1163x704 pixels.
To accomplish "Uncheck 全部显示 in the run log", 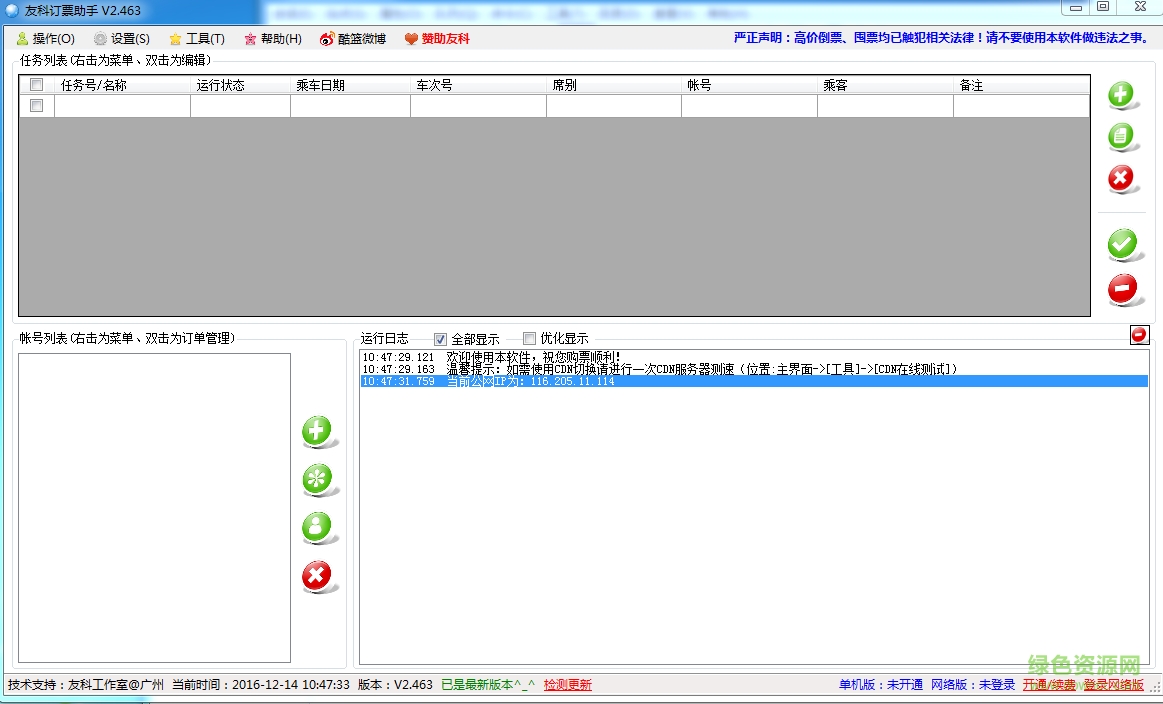I will coord(439,338).
